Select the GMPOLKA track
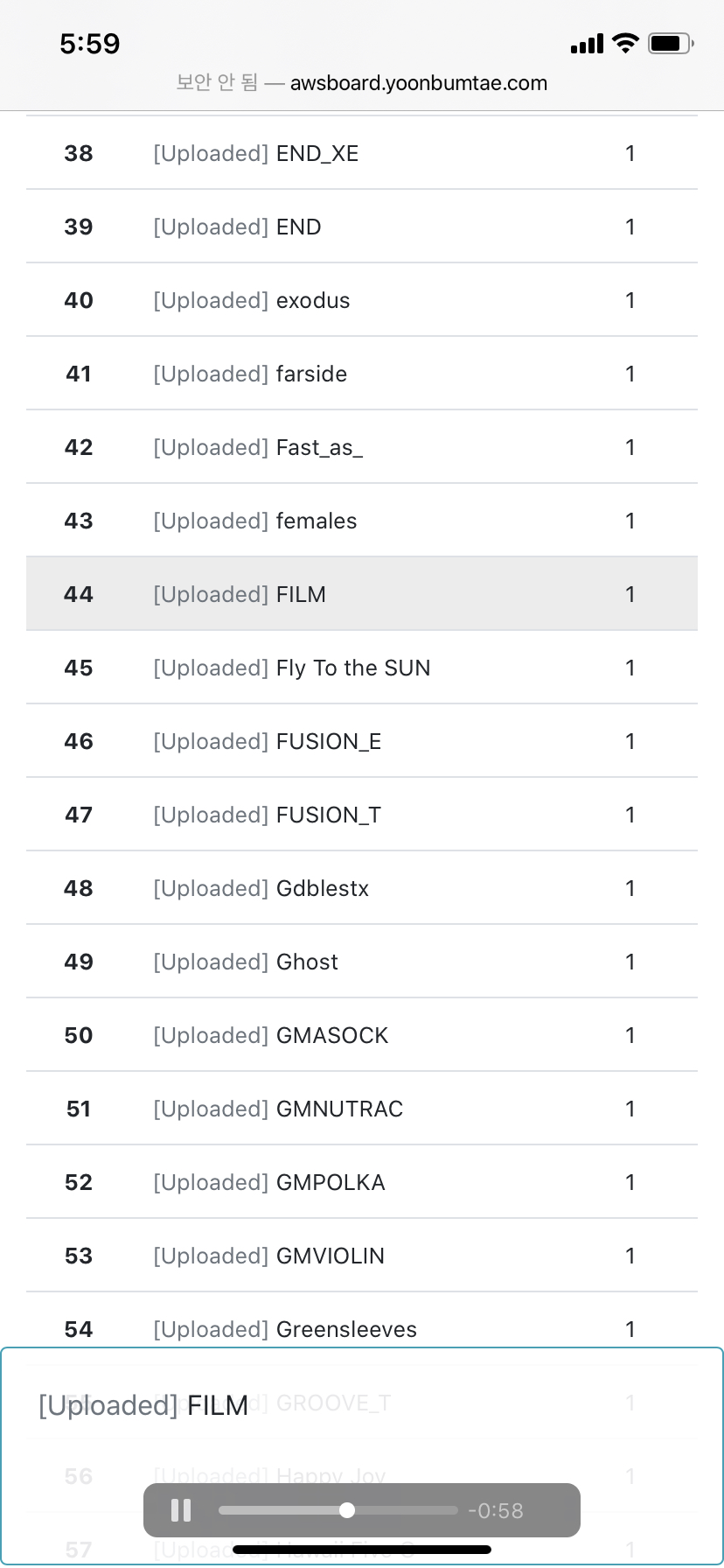Viewport: 724px width, 1568px height. point(331,1183)
